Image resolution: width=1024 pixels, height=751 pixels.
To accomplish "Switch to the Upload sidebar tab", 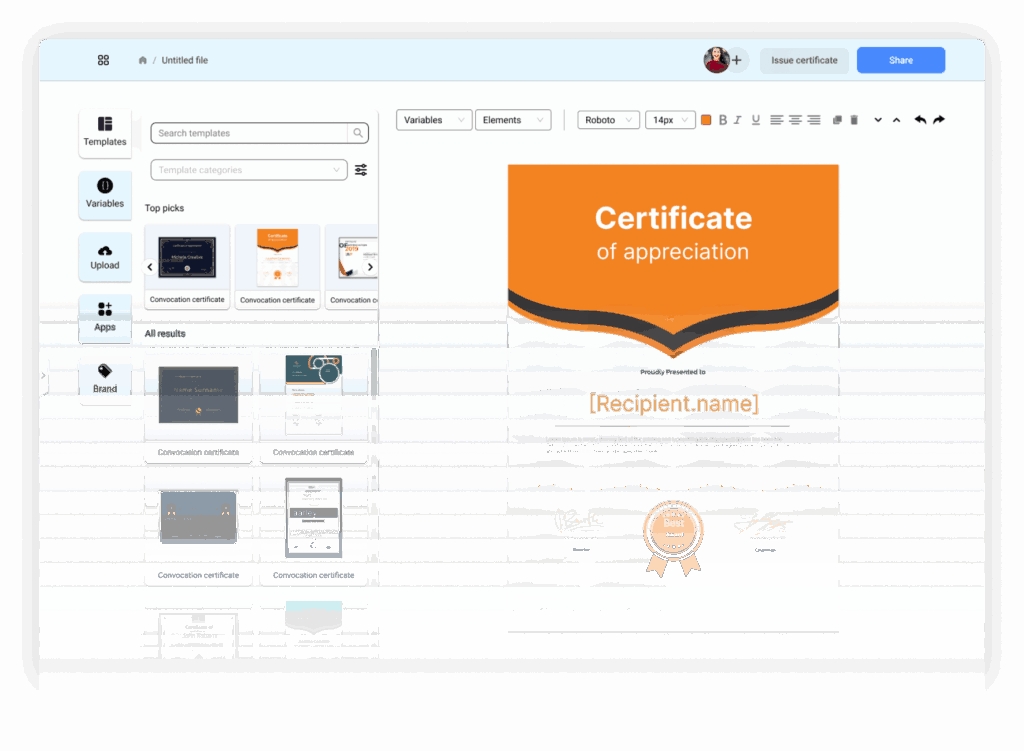I will pos(105,257).
